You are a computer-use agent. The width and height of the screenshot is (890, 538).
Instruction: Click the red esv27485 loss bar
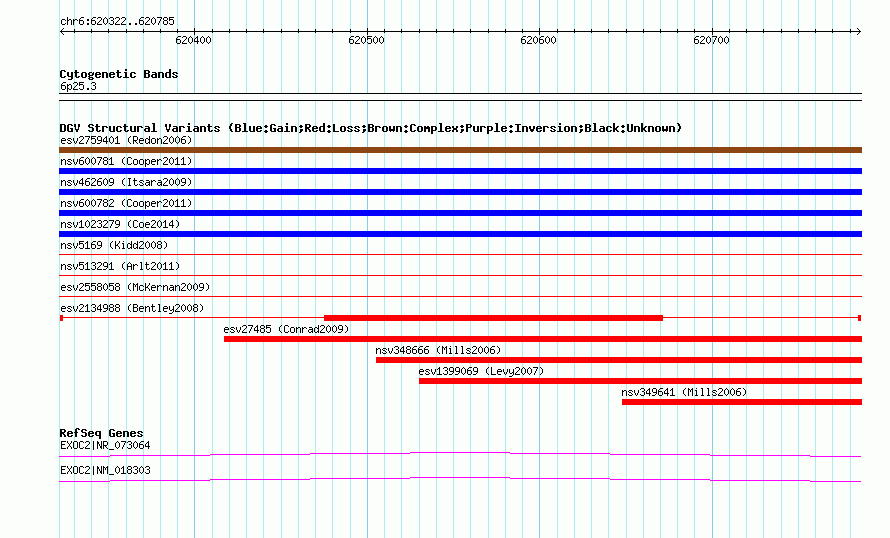543,339
